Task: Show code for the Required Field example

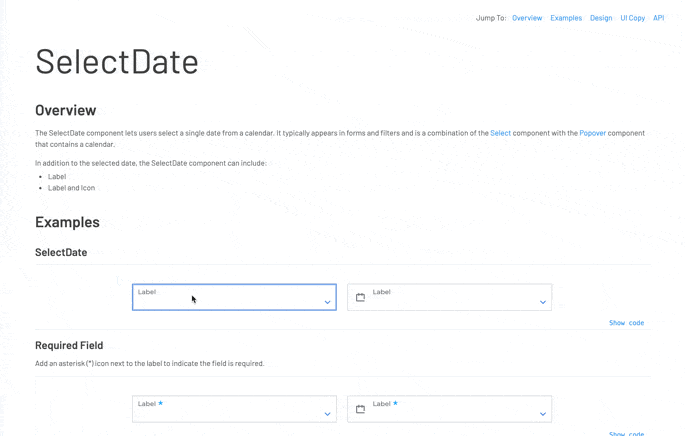Action: (626, 433)
